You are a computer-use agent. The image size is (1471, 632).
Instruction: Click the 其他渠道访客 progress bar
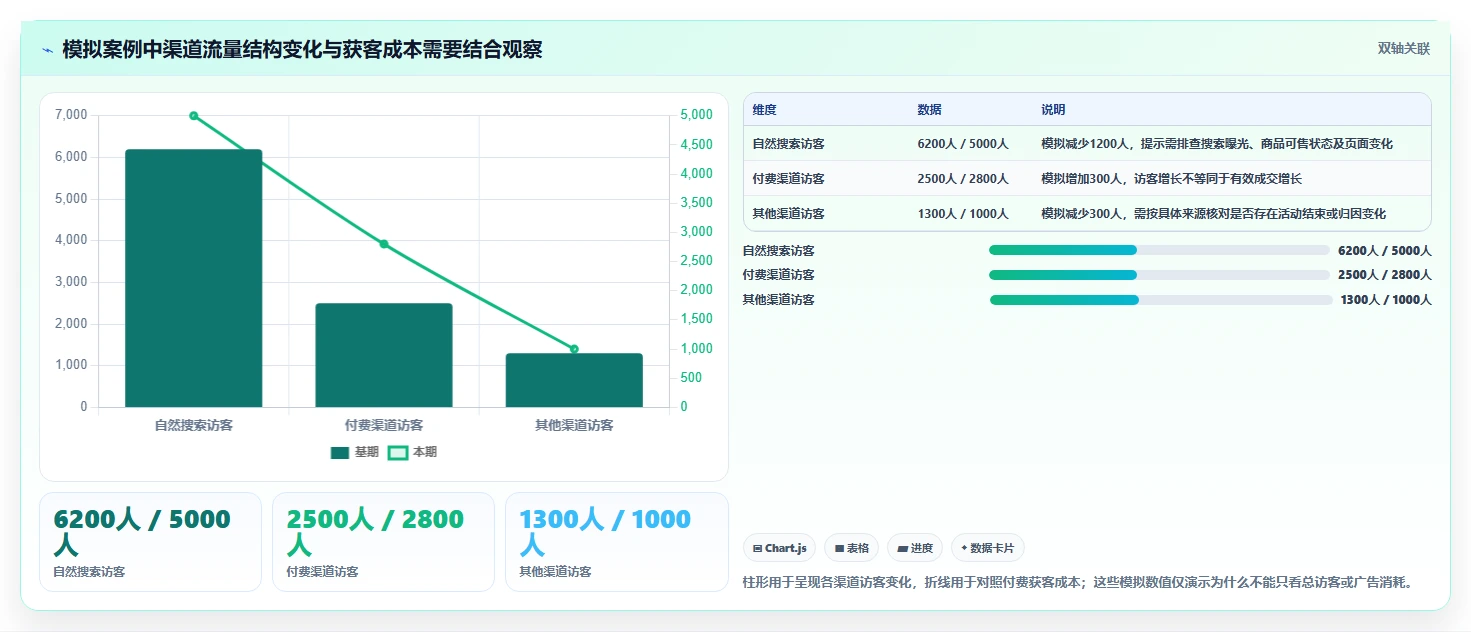click(1161, 300)
